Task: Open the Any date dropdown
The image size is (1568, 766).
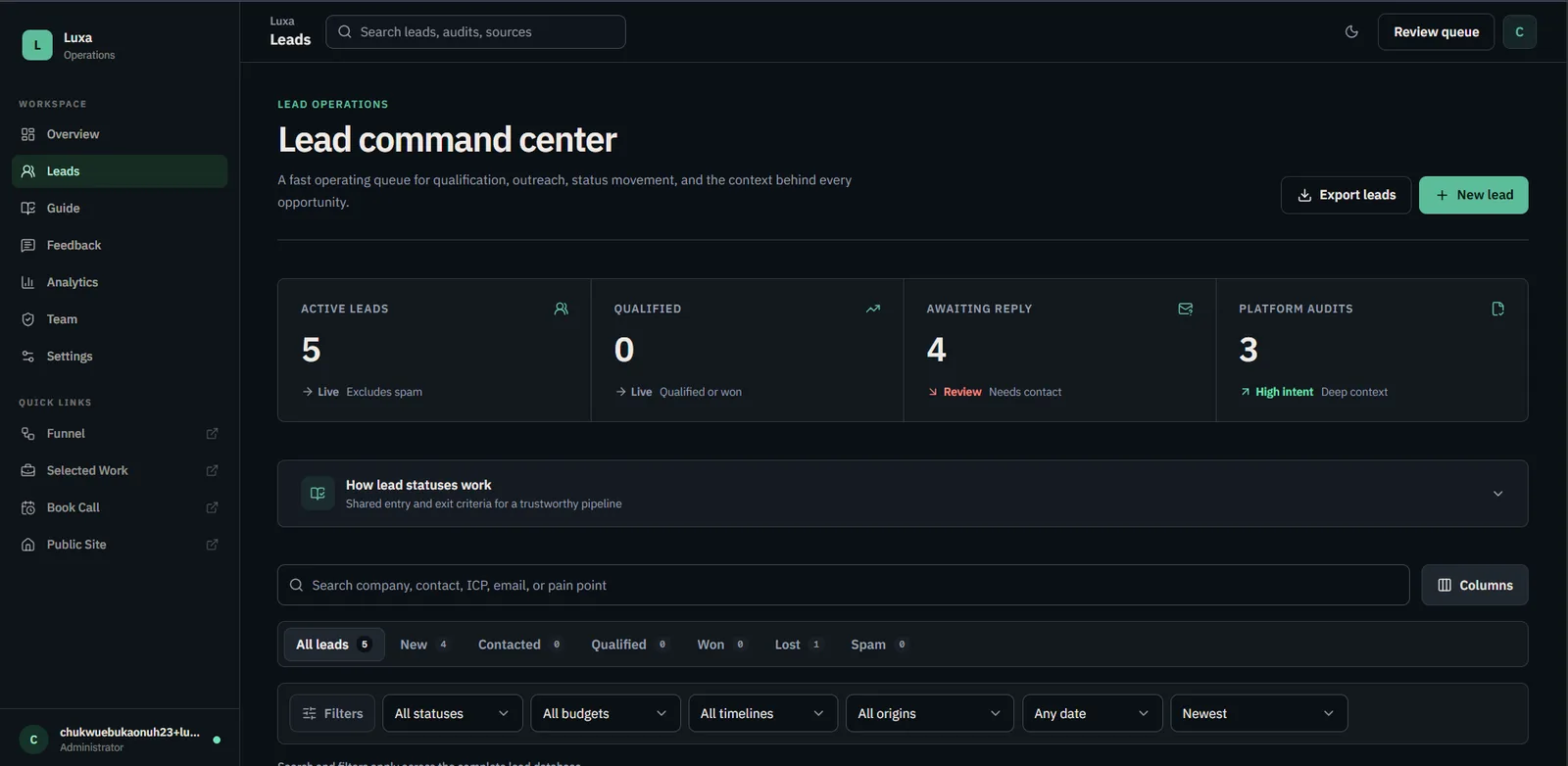Action: click(x=1092, y=713)
